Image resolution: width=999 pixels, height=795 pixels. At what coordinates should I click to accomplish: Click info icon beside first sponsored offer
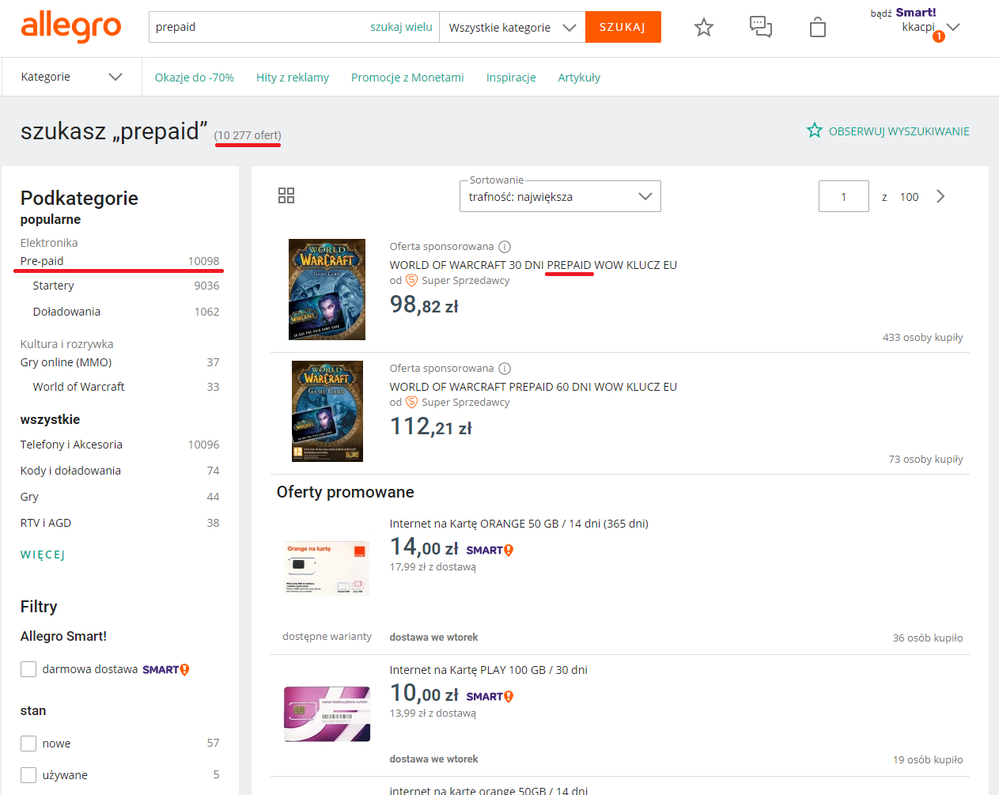505,246
